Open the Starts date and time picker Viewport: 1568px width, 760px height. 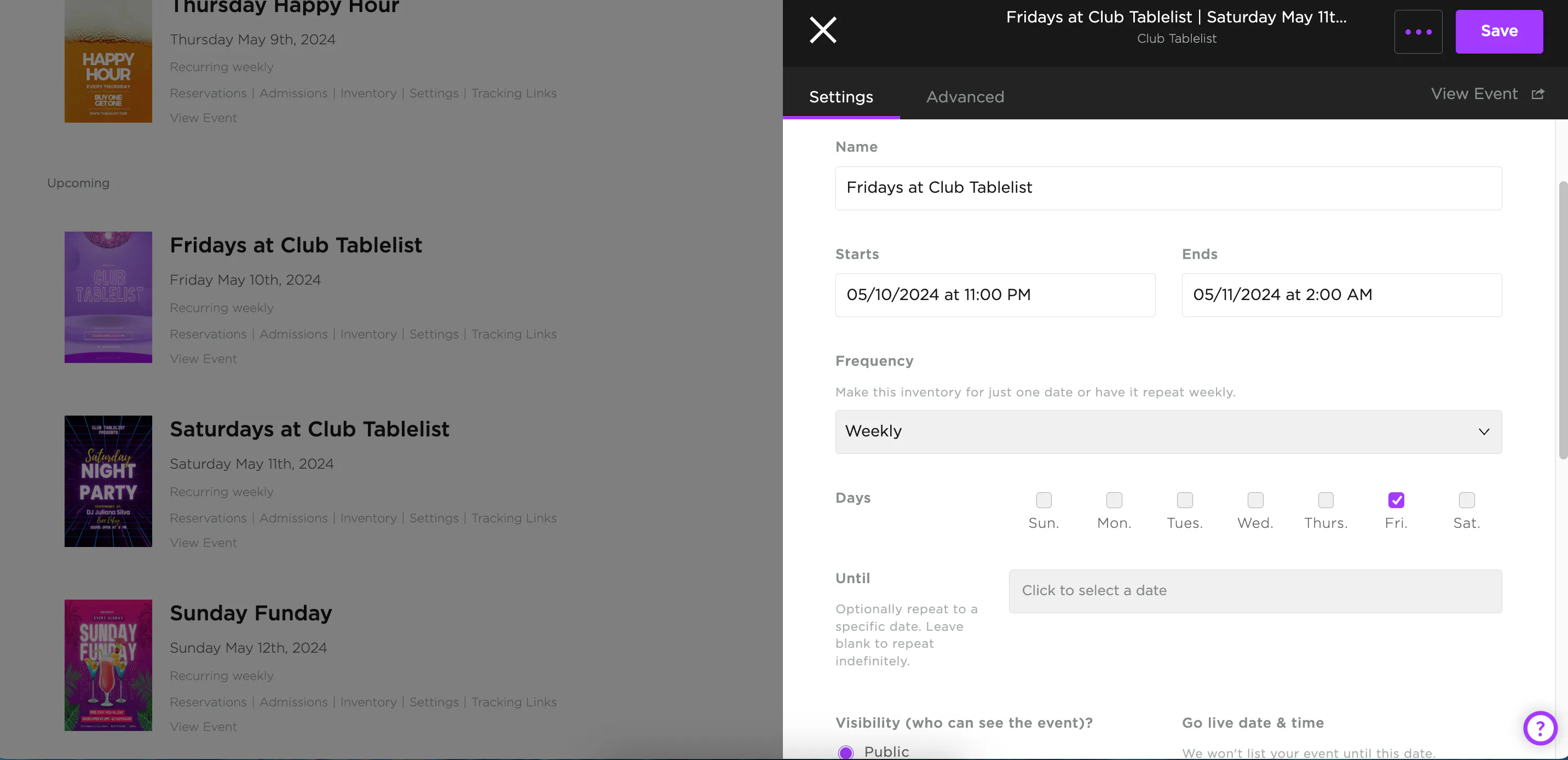pyautogui.click(x=995, y=295)
